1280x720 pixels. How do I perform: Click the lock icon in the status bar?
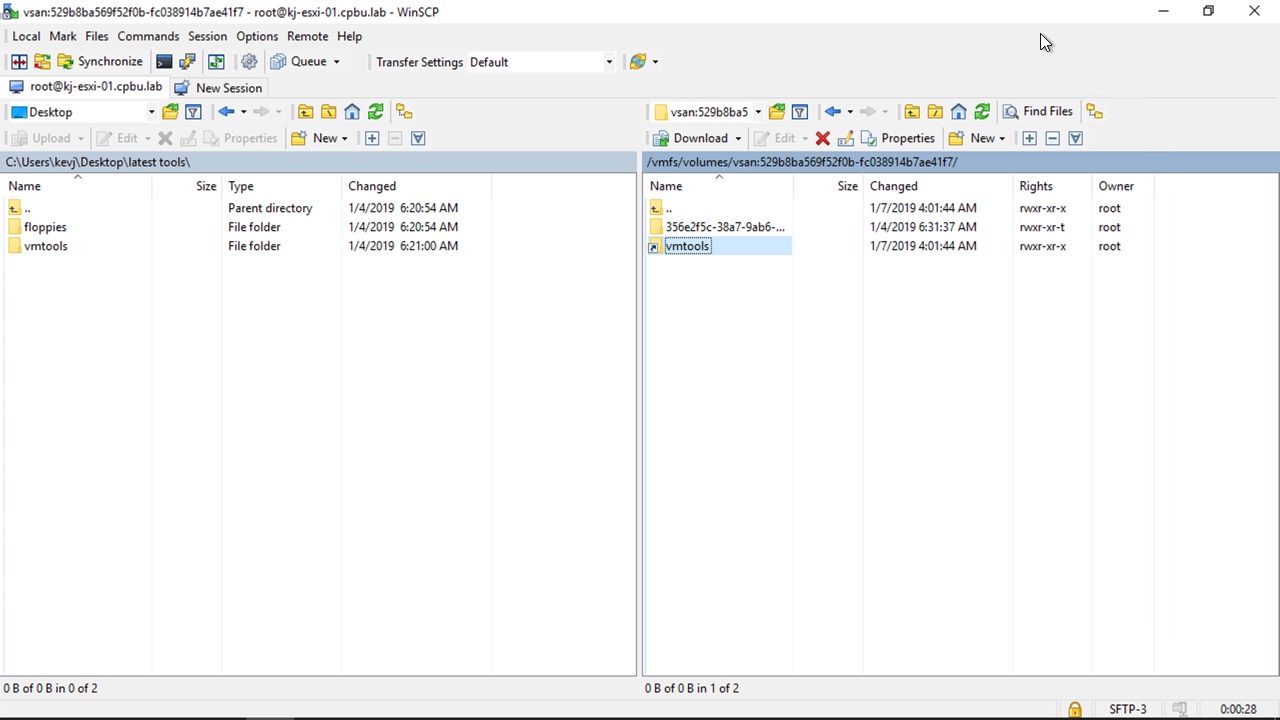(x=1074, y=709)
